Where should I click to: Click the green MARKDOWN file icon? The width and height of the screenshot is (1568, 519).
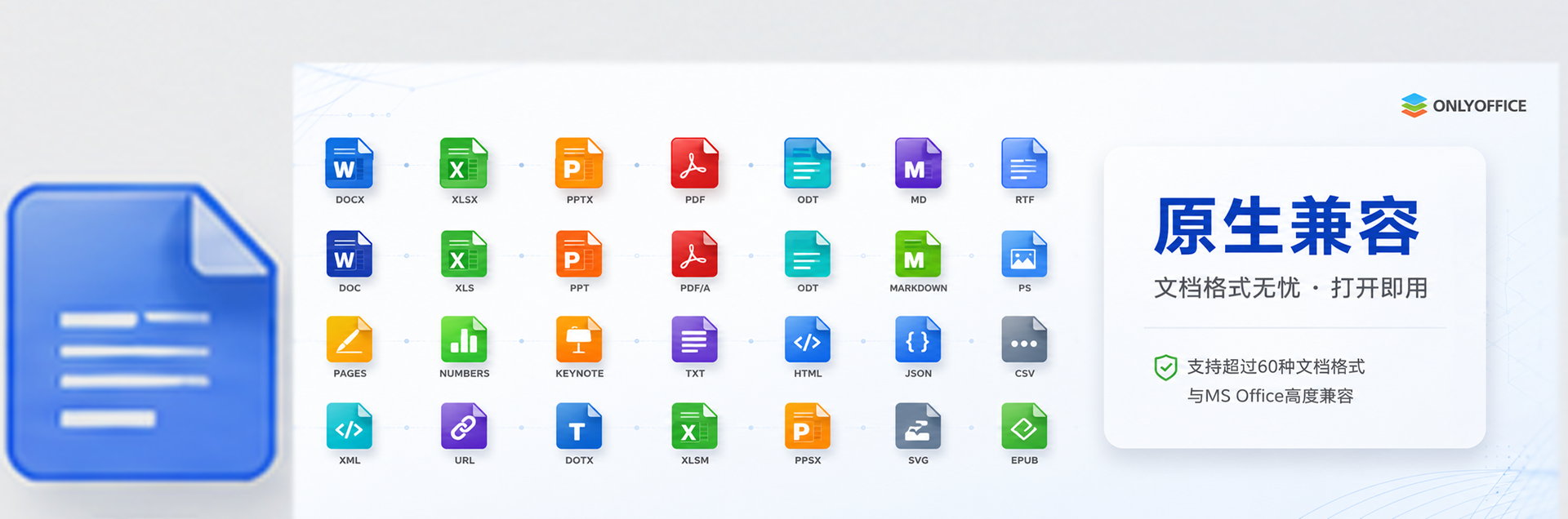(918, 254)
